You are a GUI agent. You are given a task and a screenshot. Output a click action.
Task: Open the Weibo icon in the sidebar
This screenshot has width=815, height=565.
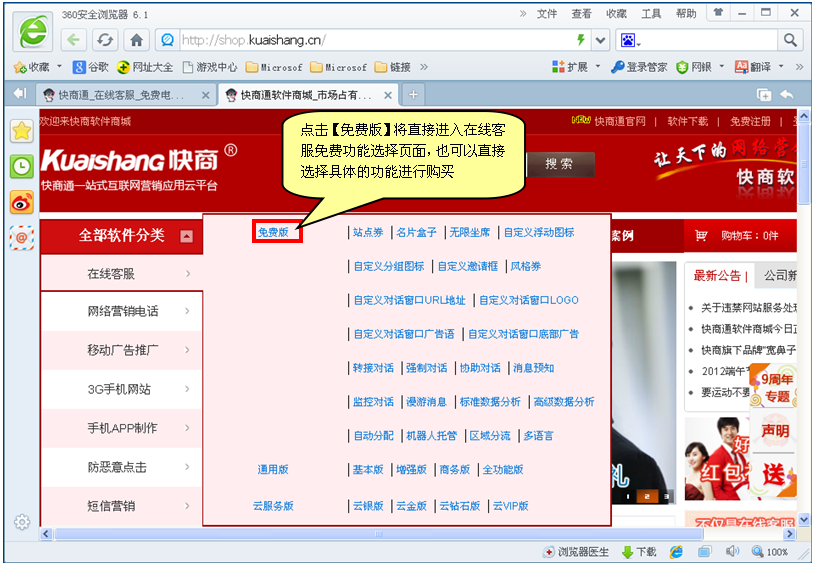[21, 202]
